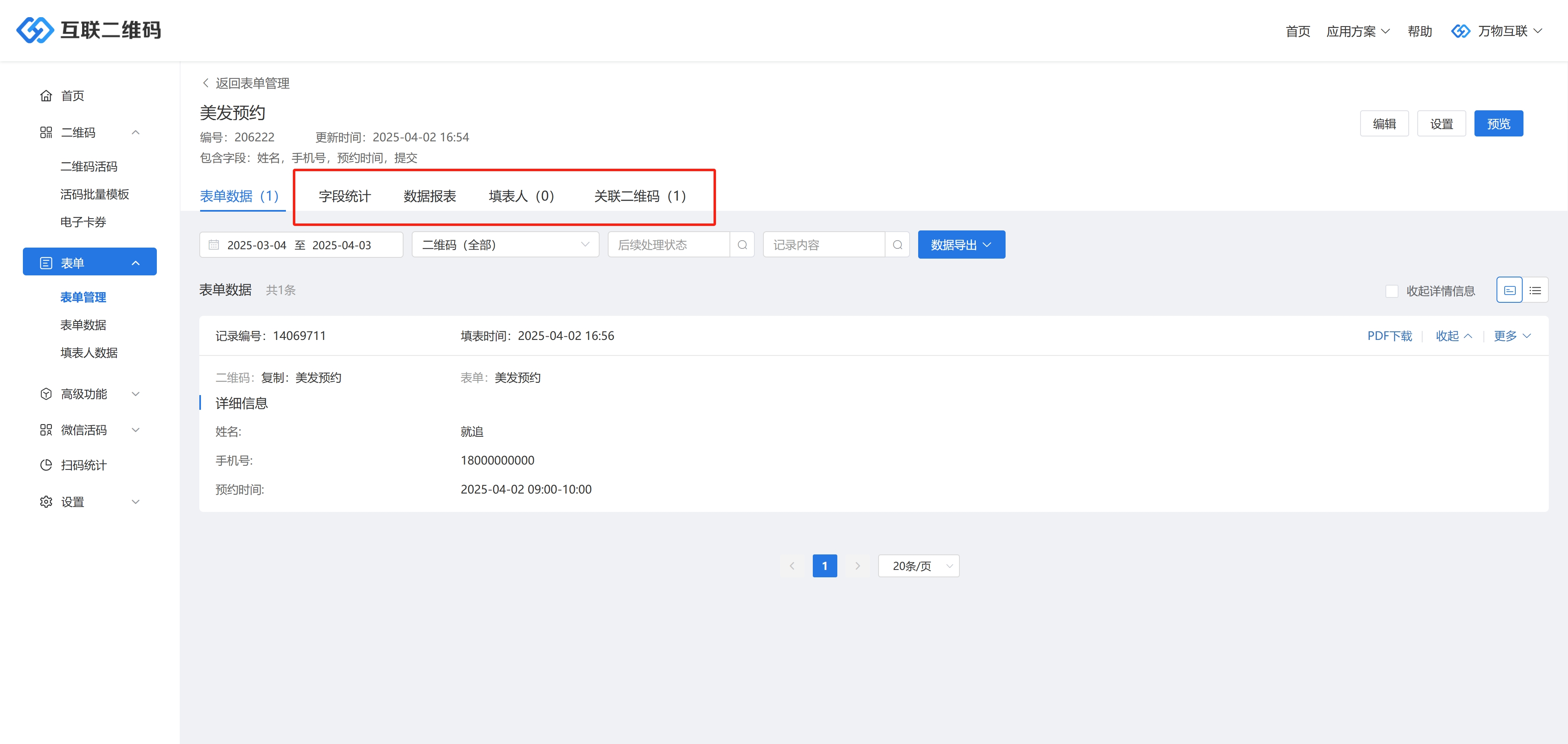This screenshot has height=744, width=1568.
Task: Open 表单数据 in sidebar
Action: pos(83,325)
